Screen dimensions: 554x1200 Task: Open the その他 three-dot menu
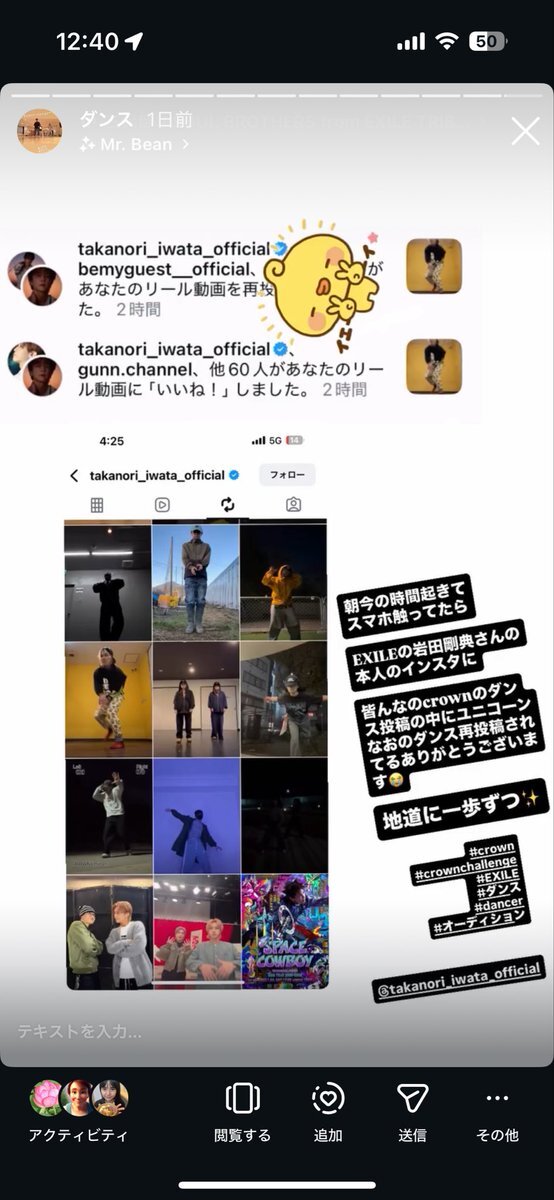(x=497, y=1098)
